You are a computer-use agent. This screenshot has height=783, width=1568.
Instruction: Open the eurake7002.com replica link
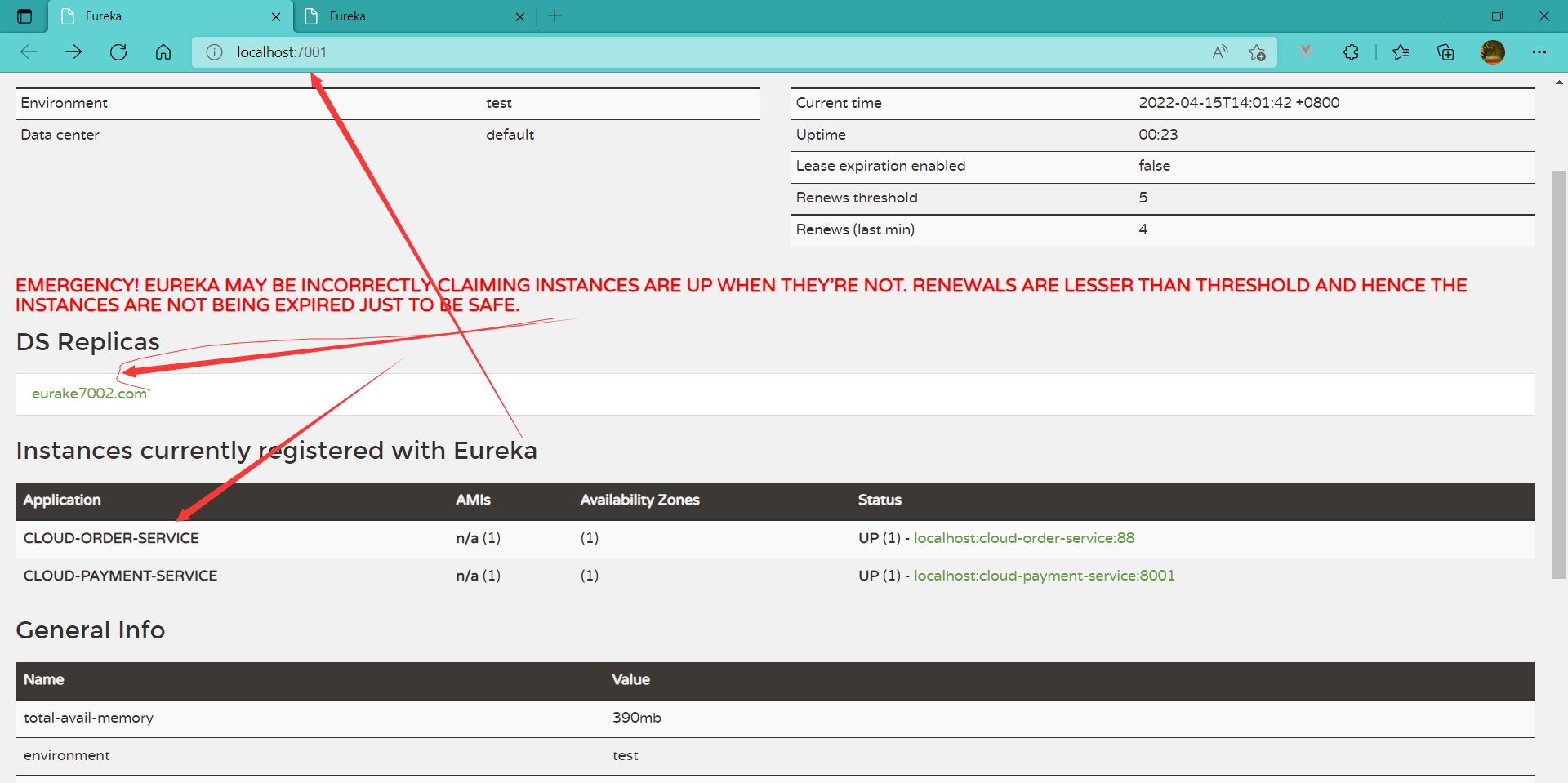89,394
